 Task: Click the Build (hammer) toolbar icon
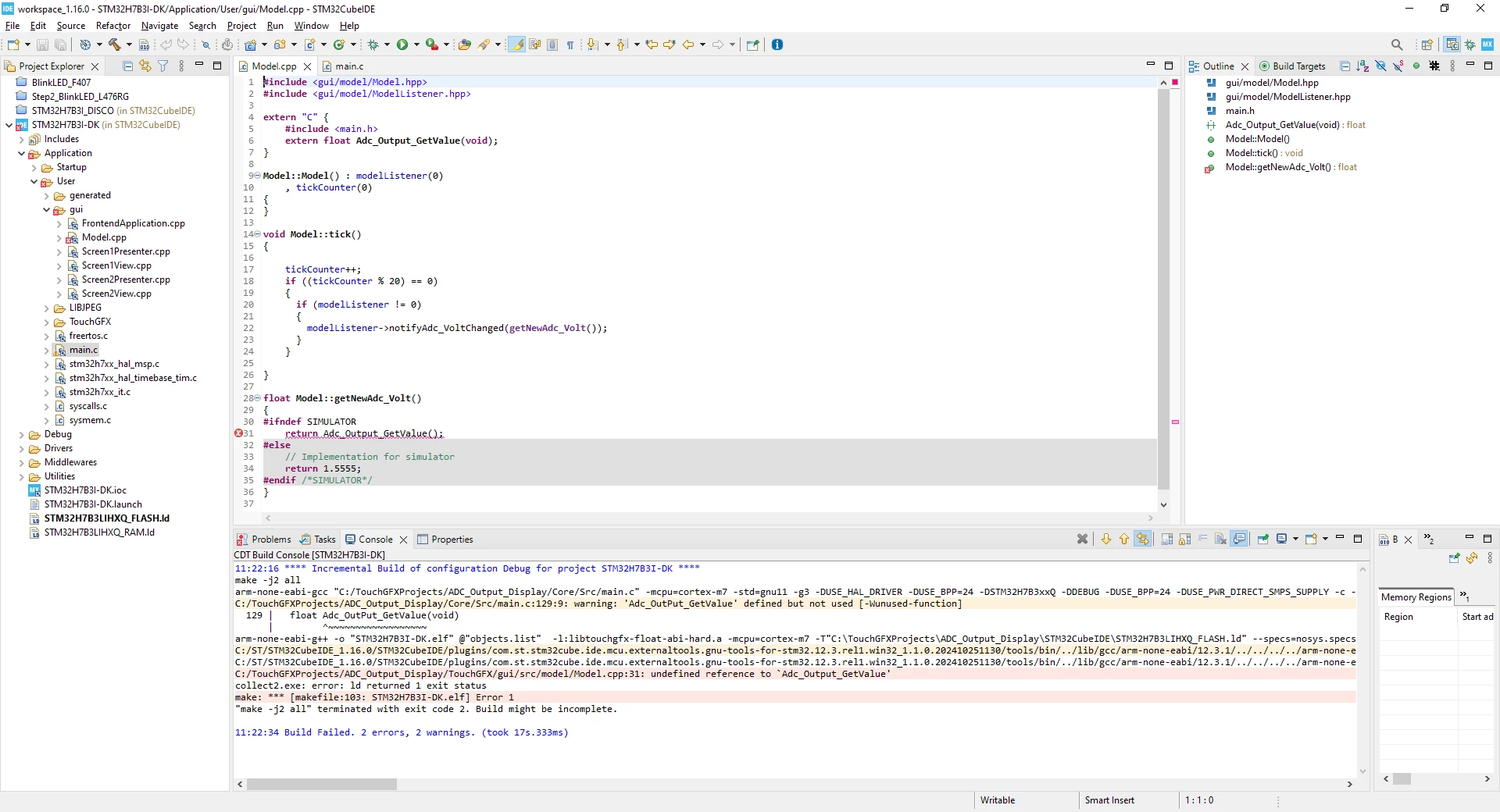click(115, 45)
